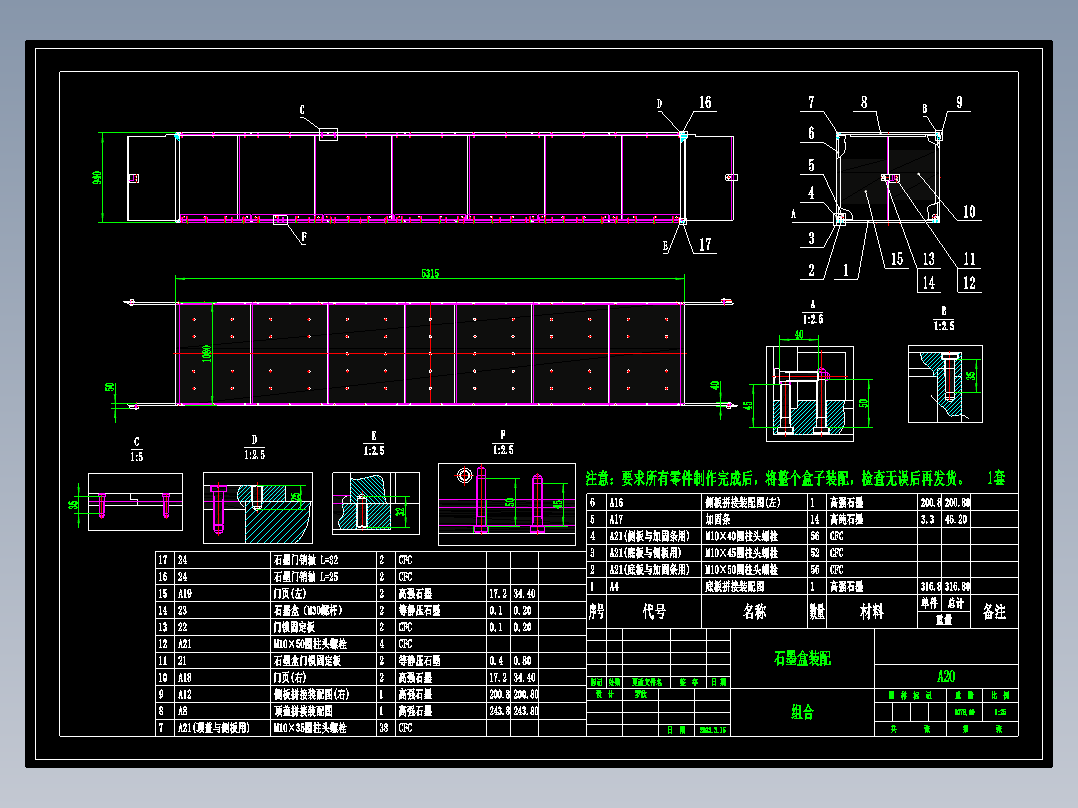Click the 石墨盒装配 title text
This screenshot has width=1078, height=808.
pyautogui.click(x=802, y=658)
